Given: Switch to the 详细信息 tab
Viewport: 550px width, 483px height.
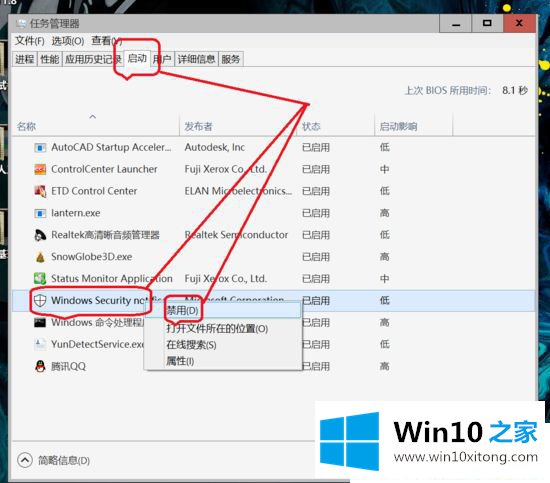Looking at the screenshot, I should point(196,59).
